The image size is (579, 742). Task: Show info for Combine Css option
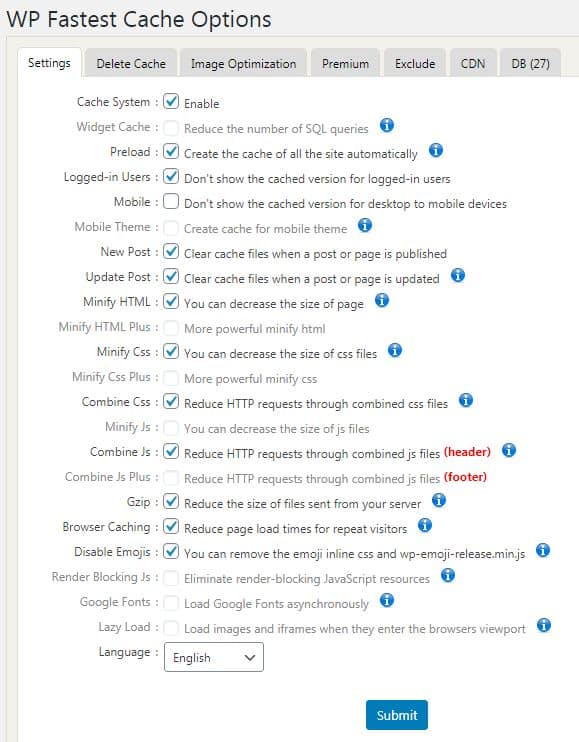coord(466,400)
